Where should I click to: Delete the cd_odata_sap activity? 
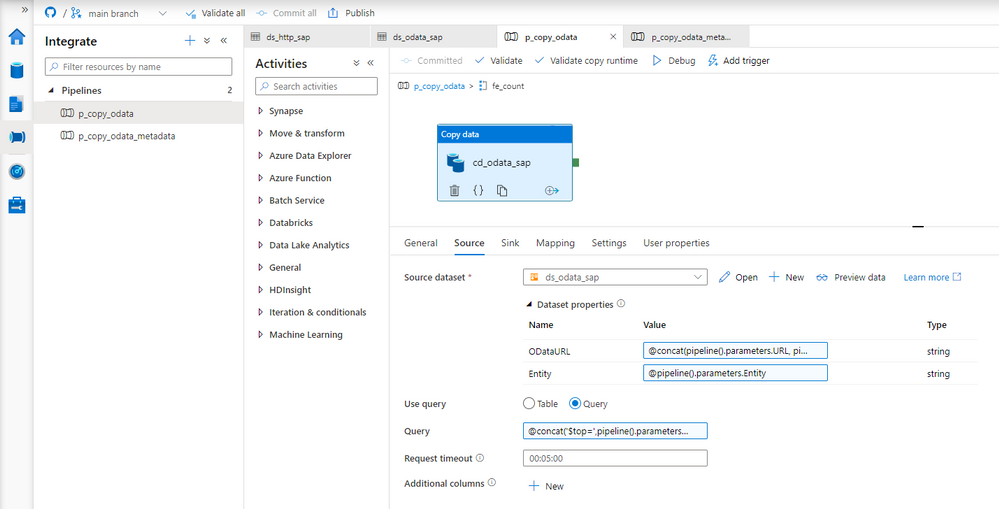(x=454, y=190)
